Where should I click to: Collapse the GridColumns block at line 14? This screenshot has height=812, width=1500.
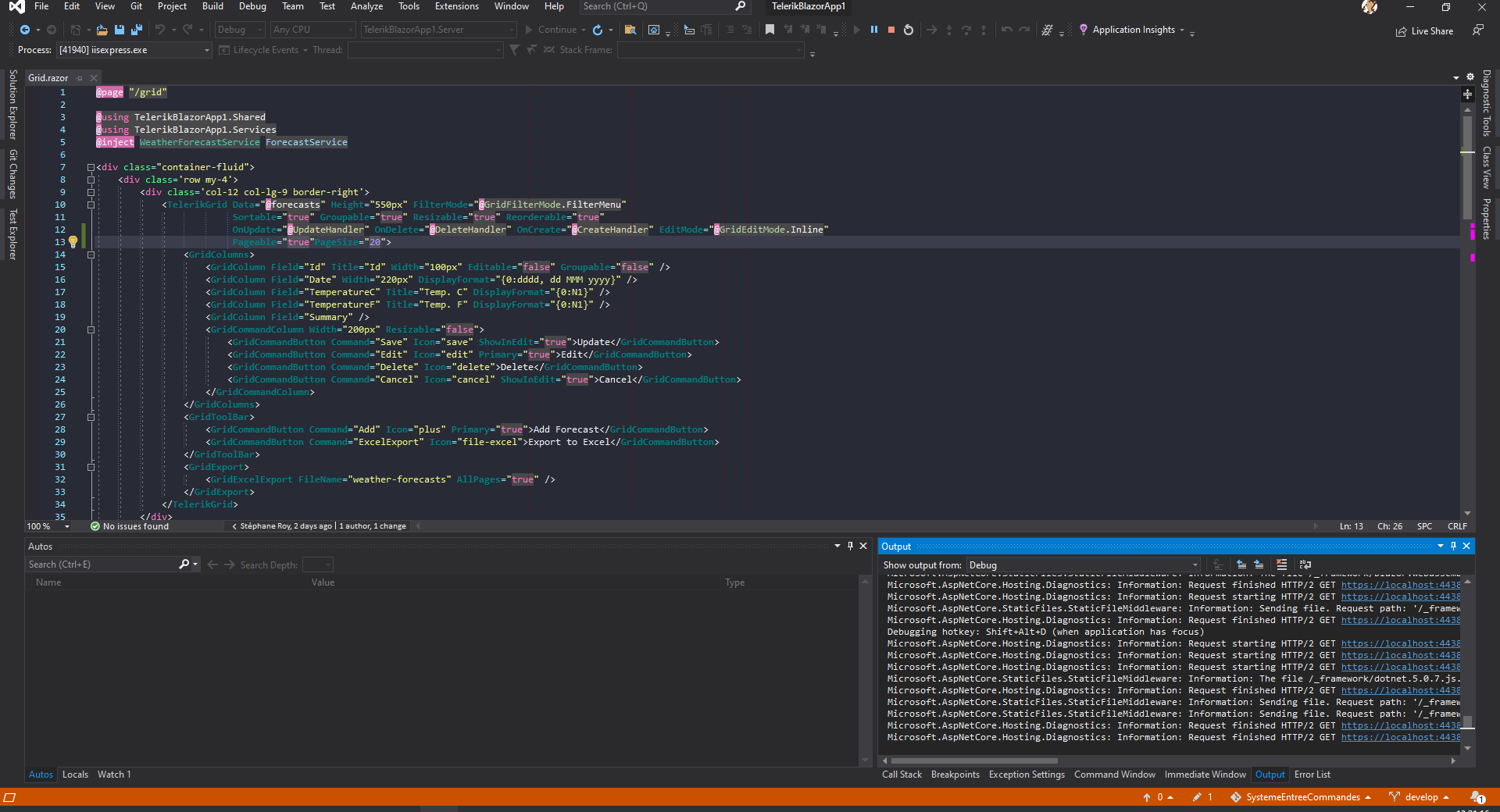(x=91, y=255)
